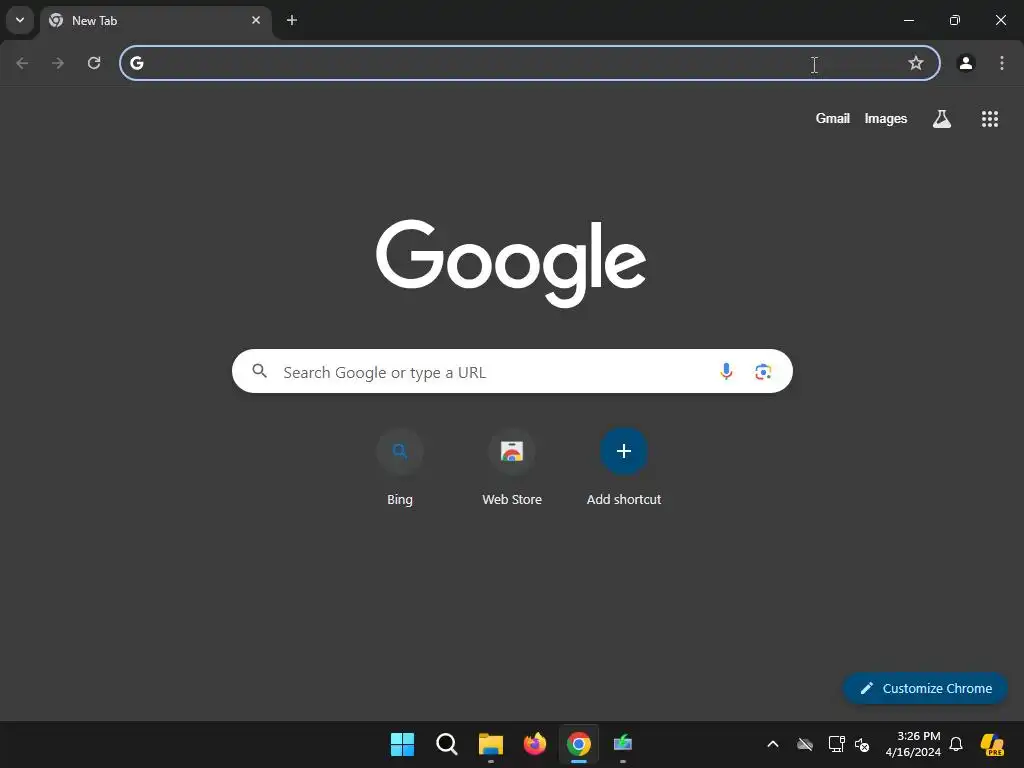Bookmark this tab with the star
Image resolution: width=1024 pixels, height=768 pixels.
point(916,63)
